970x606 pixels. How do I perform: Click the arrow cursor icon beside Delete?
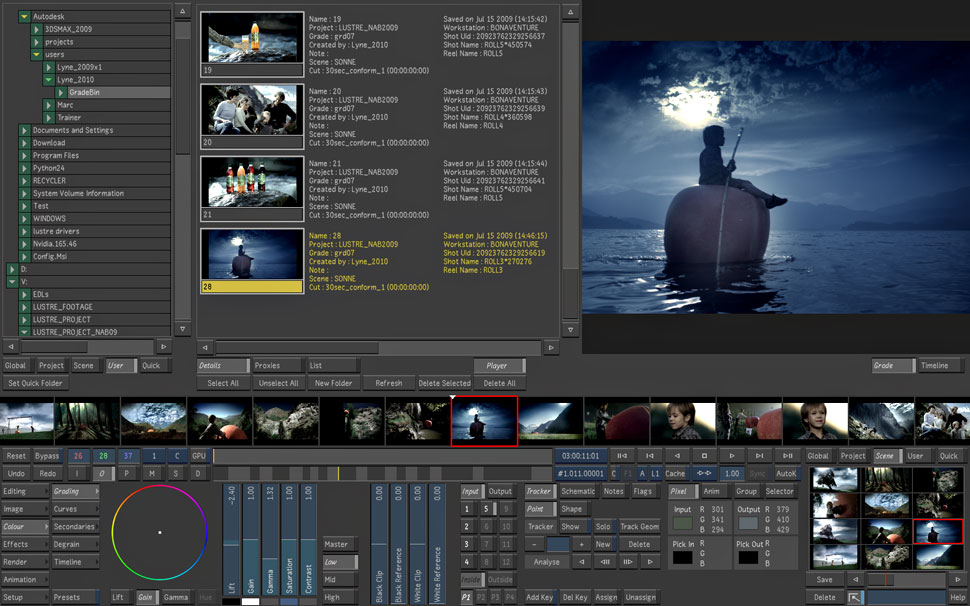tap(854, 597)
